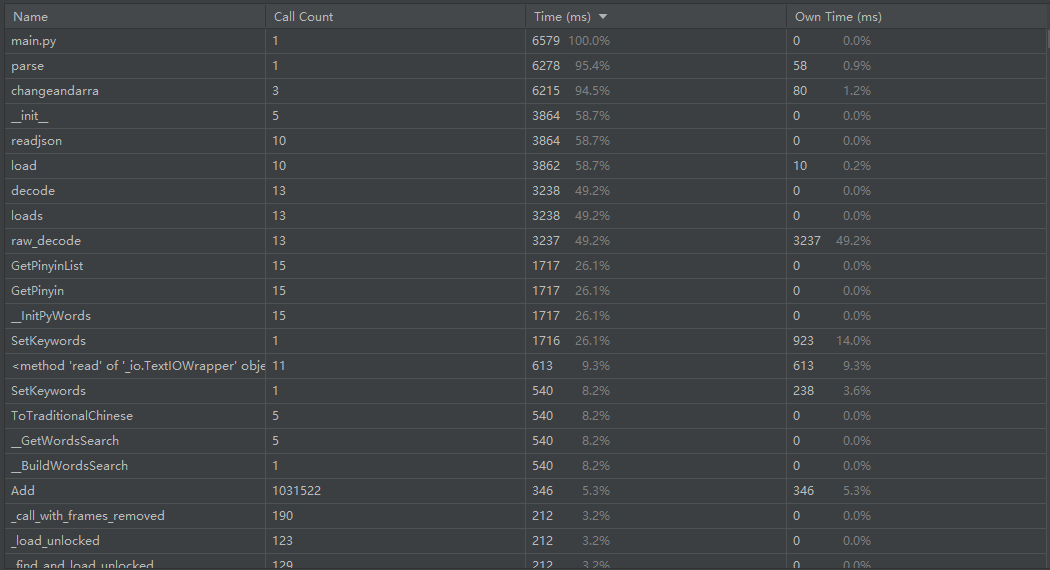Select the TextIOWrapper read method row
This screenshot has width=1050, height=570.
point(525,366)
